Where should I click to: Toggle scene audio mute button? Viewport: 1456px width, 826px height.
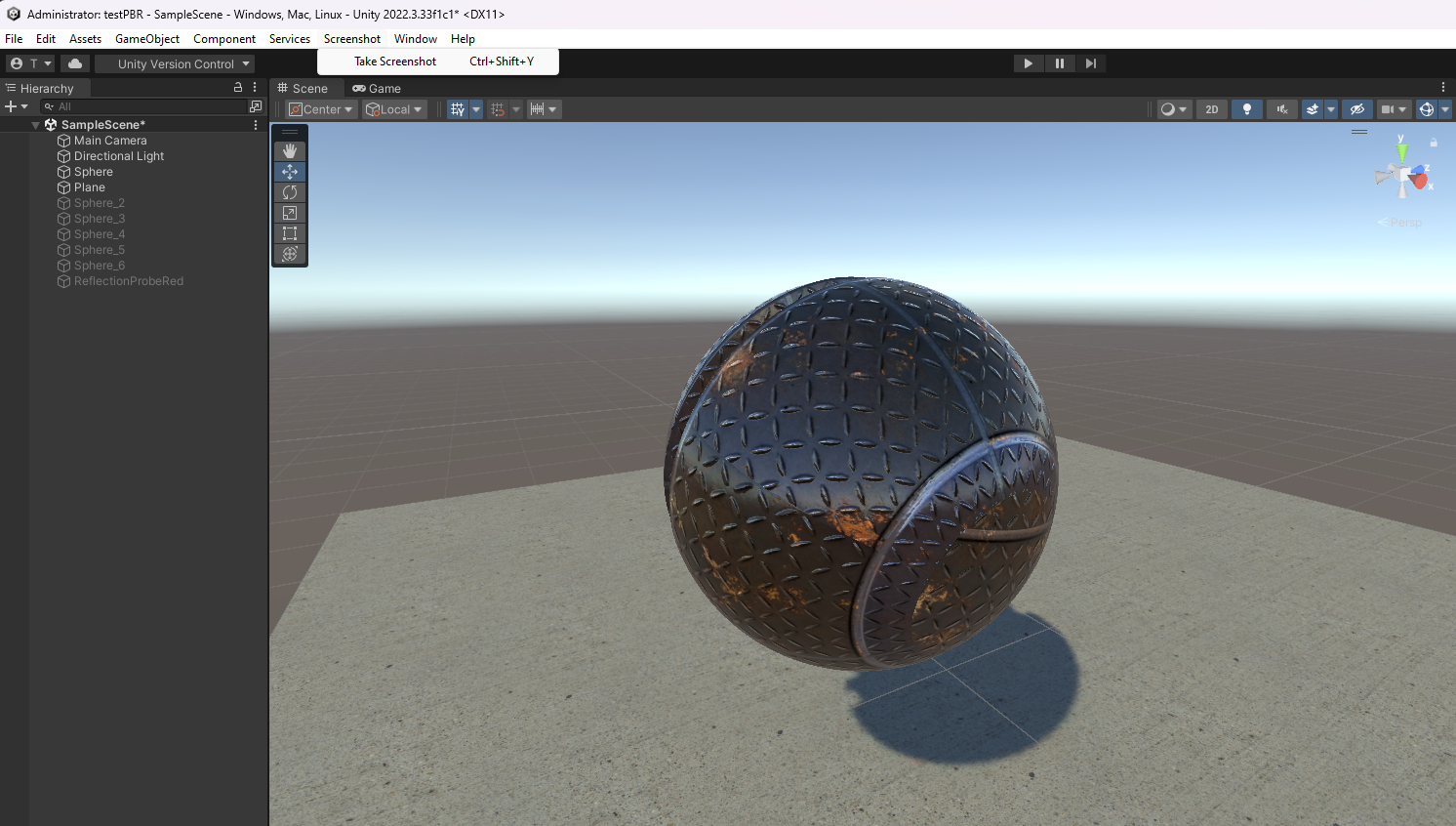[1281, 109]
